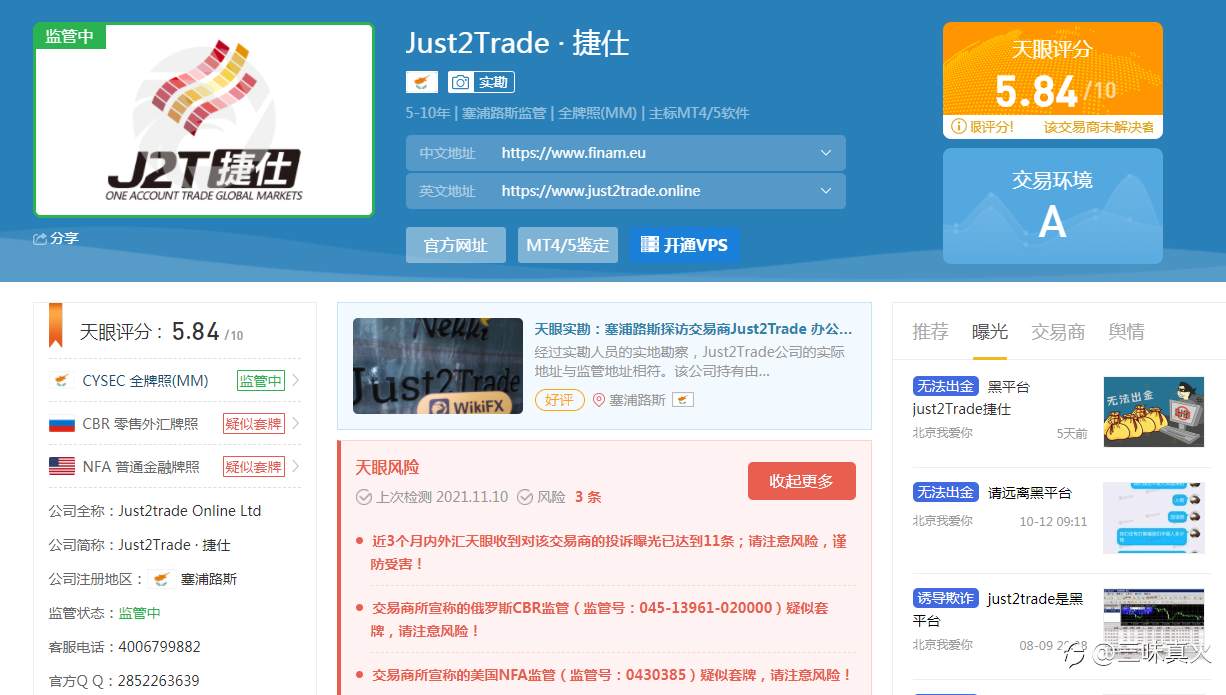The width and height of the screenshot is (1226, 695).
Task: Click the green 监管中 tag in CYSEC row
Action: click(x=261, y=381)
